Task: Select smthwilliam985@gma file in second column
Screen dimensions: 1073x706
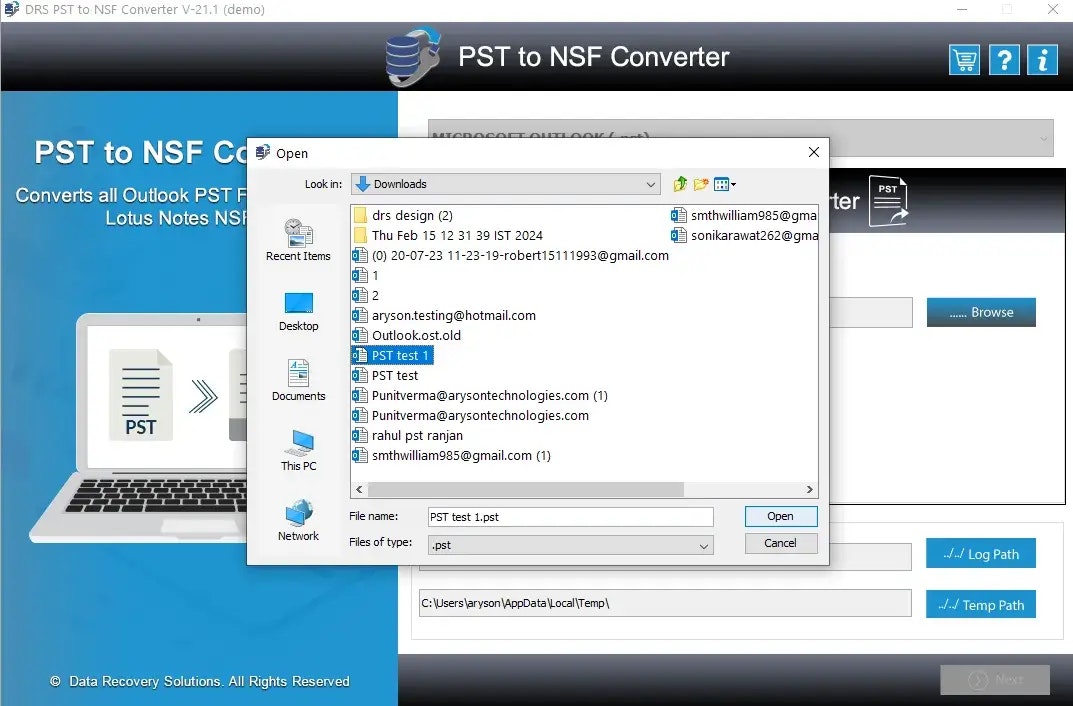Action: (x=744, y=215)
